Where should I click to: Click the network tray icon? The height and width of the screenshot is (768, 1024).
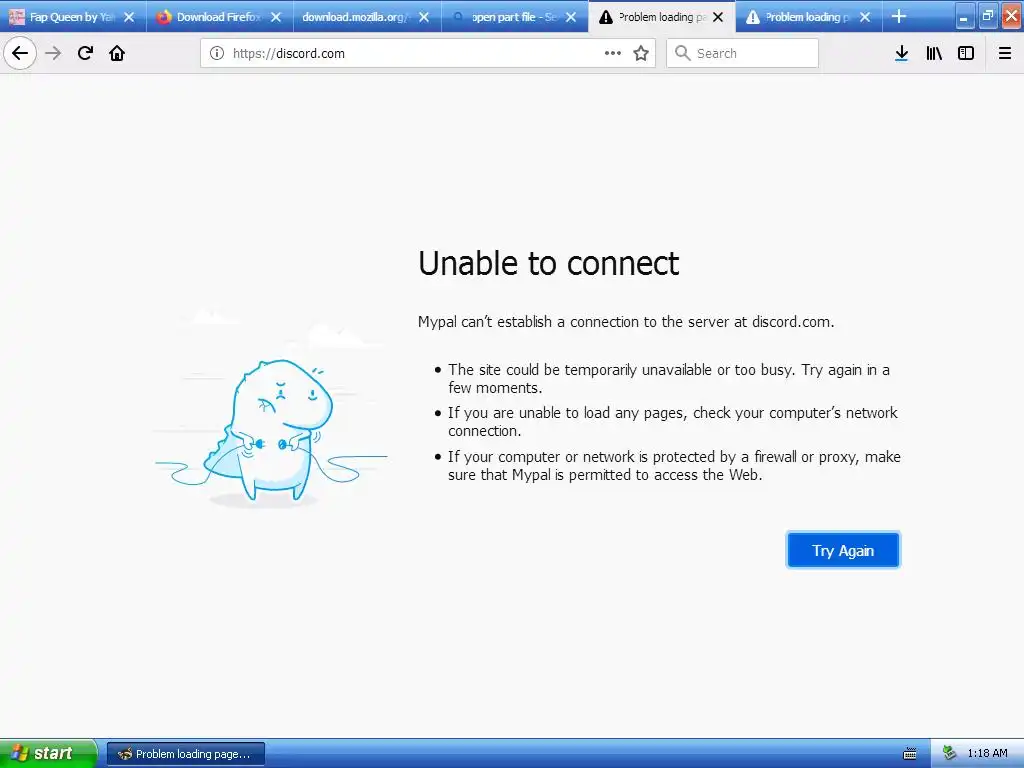tap(950, 754)
